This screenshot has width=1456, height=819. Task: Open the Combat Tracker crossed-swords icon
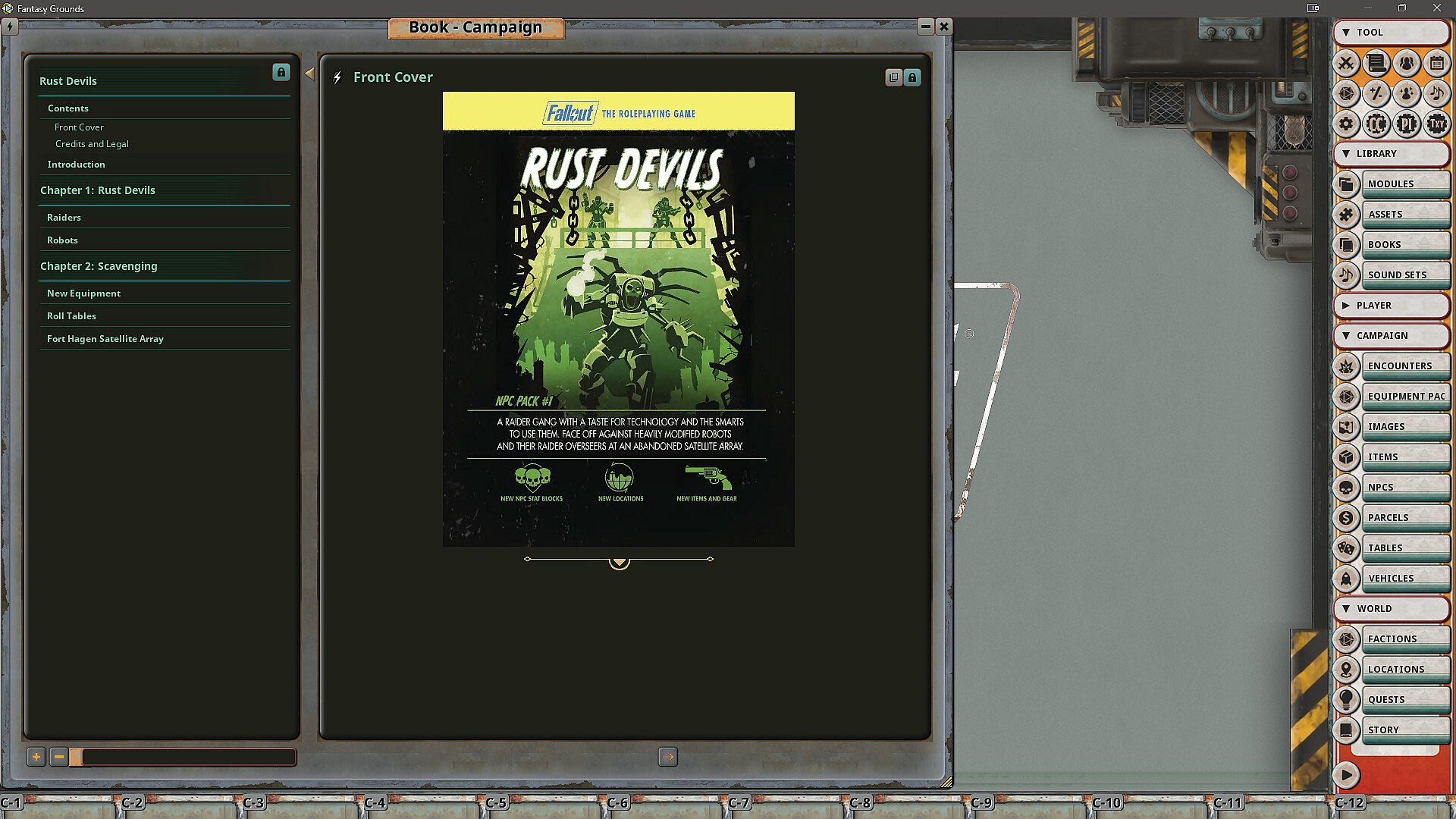coord(1346,63)
